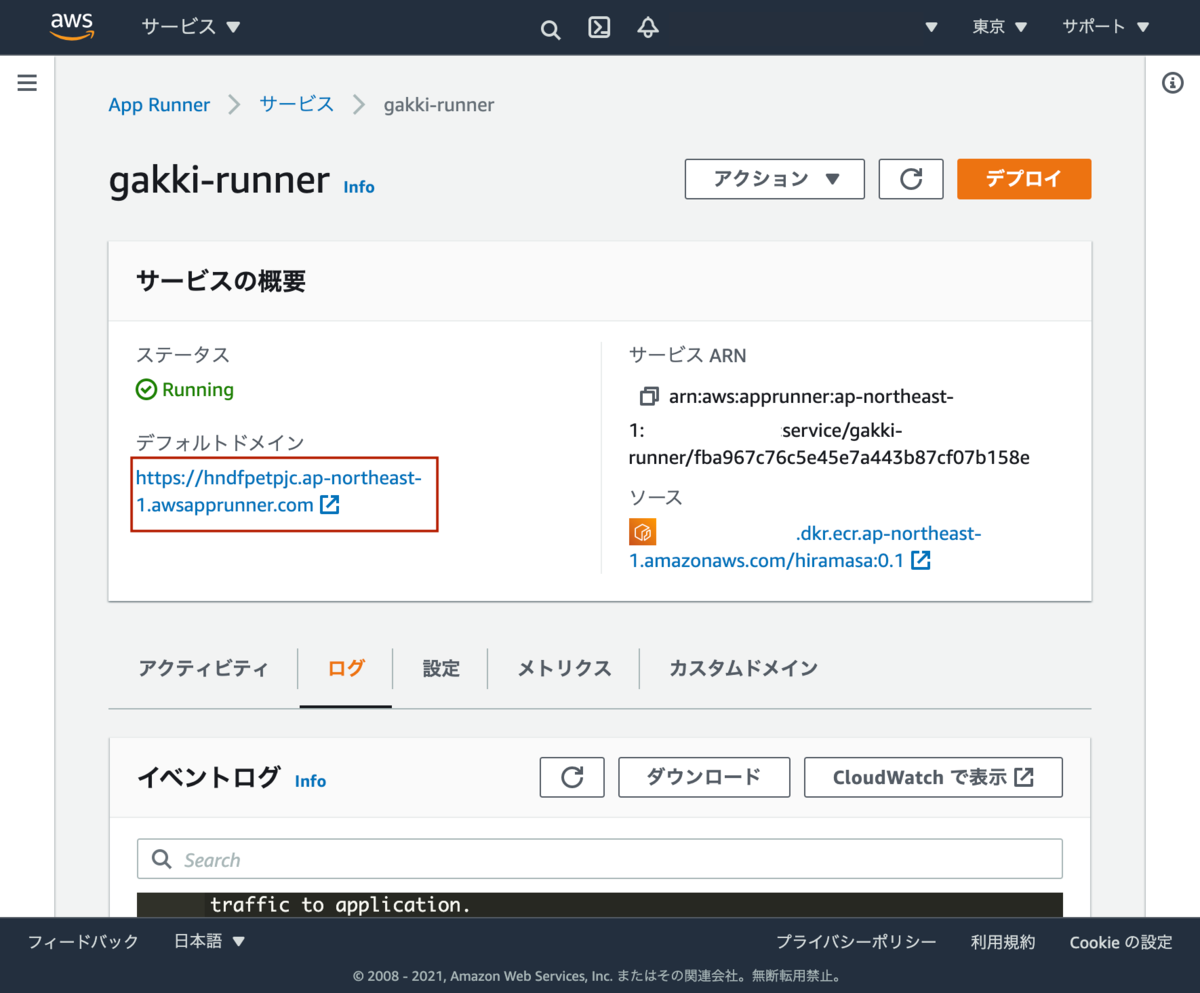Select the ログ tab
Viewport: 1200px width, 993px height.
pos(346,668)
